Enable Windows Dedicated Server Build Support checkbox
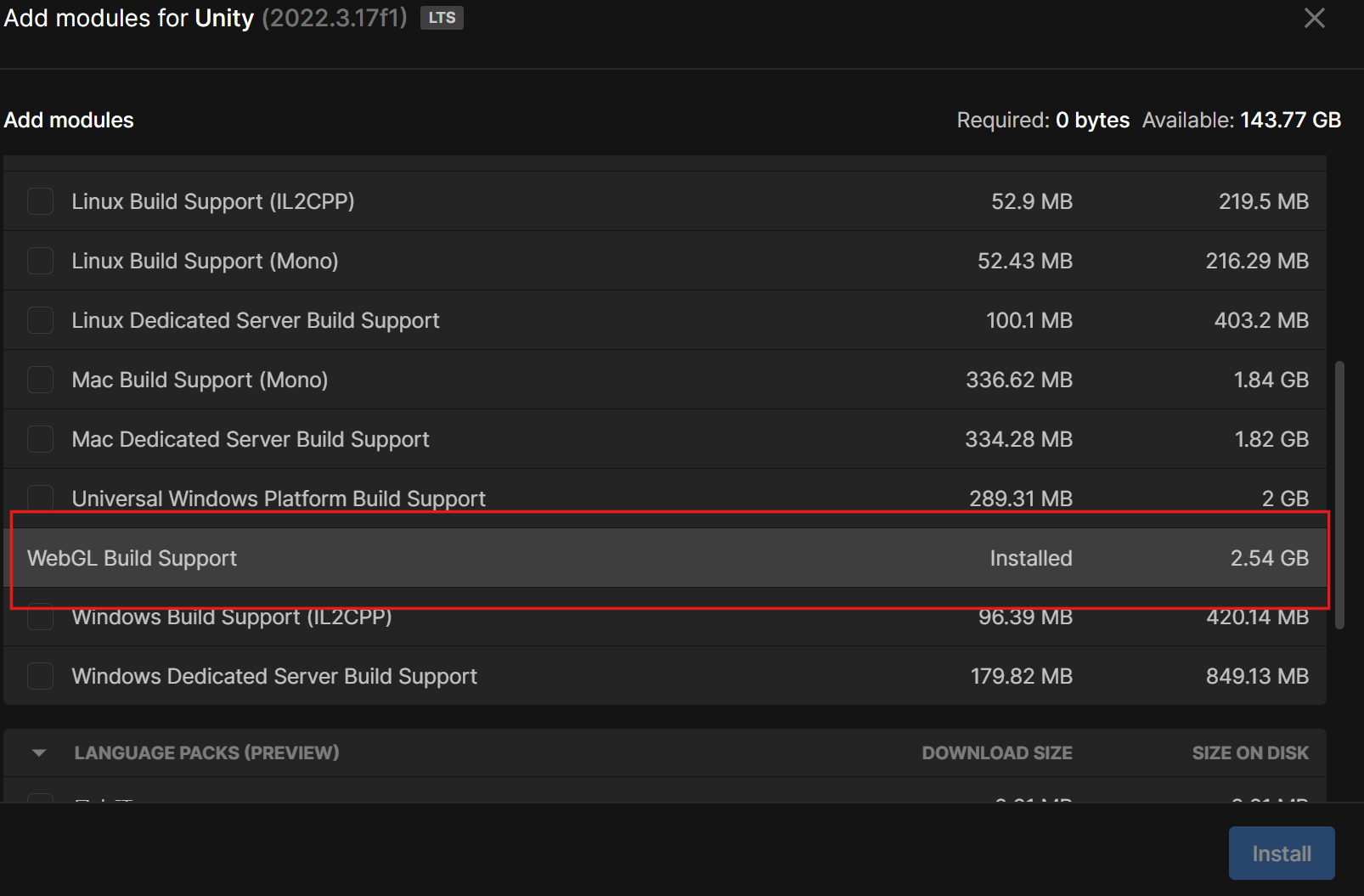The height and width of the screenshot is (896, 1364). [x=41, y=676]
